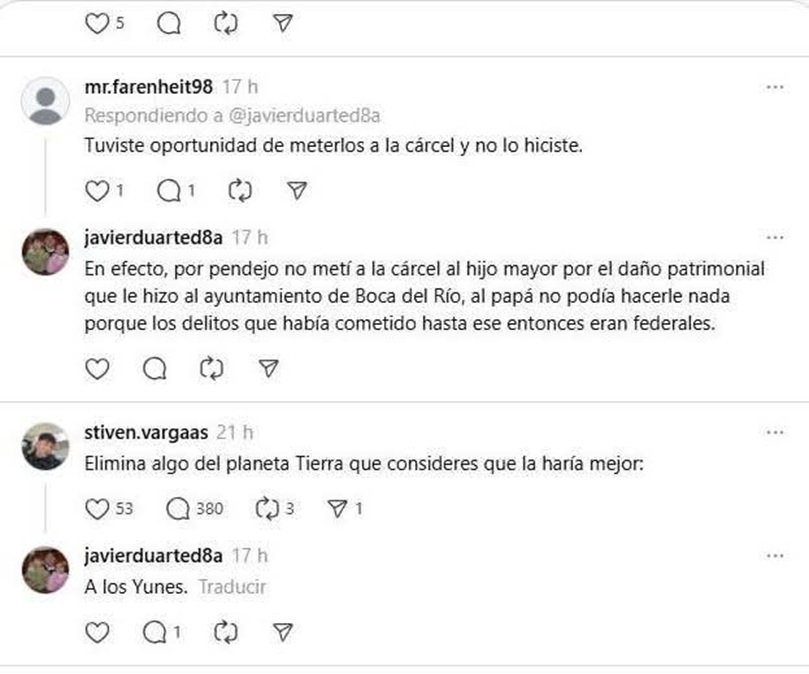Like mr.farenheit98's reply about la cárcel
Image resolution: width=809 pixels, height=674 pixels.
(96, 190)
